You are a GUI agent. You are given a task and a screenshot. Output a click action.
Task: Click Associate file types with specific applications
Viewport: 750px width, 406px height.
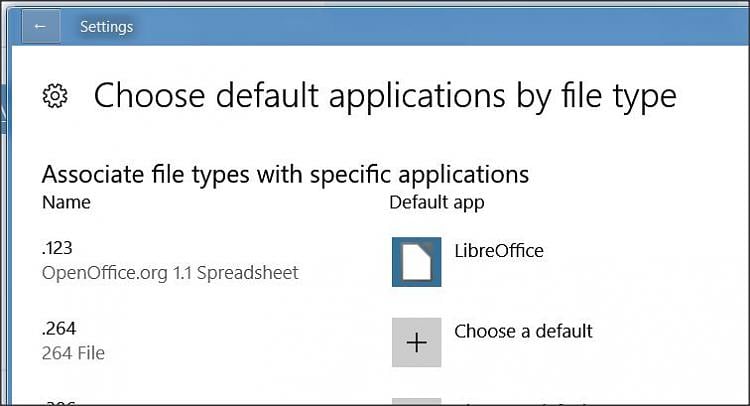pyautogui.click(x=285, y=175)
